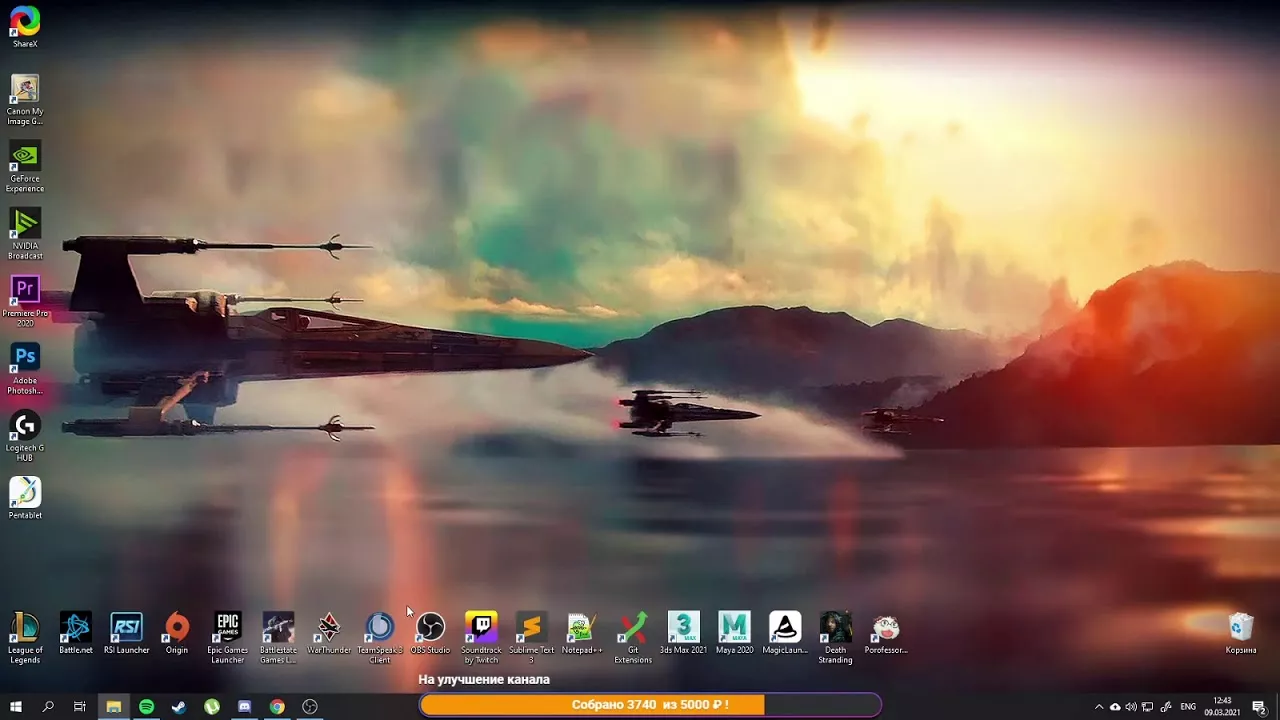Switch to Discord in the taskbar
1280x720 pixels.
click(x=245, y=707)
